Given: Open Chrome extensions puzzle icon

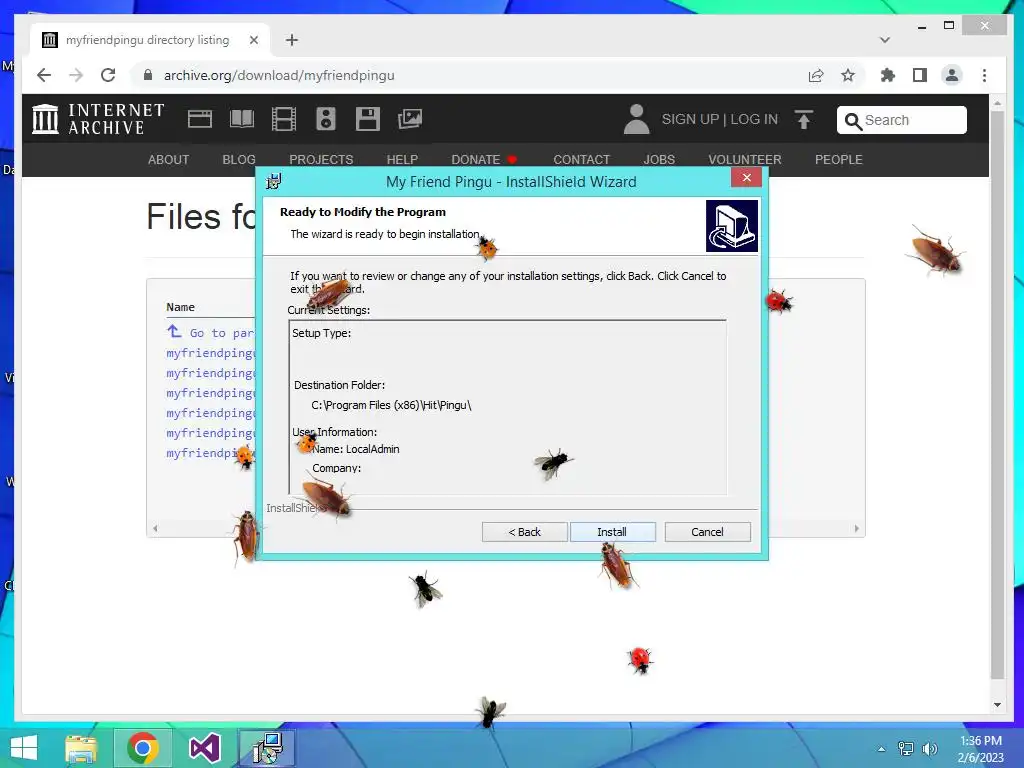Looking at the screenshot, I should point(888,75).
